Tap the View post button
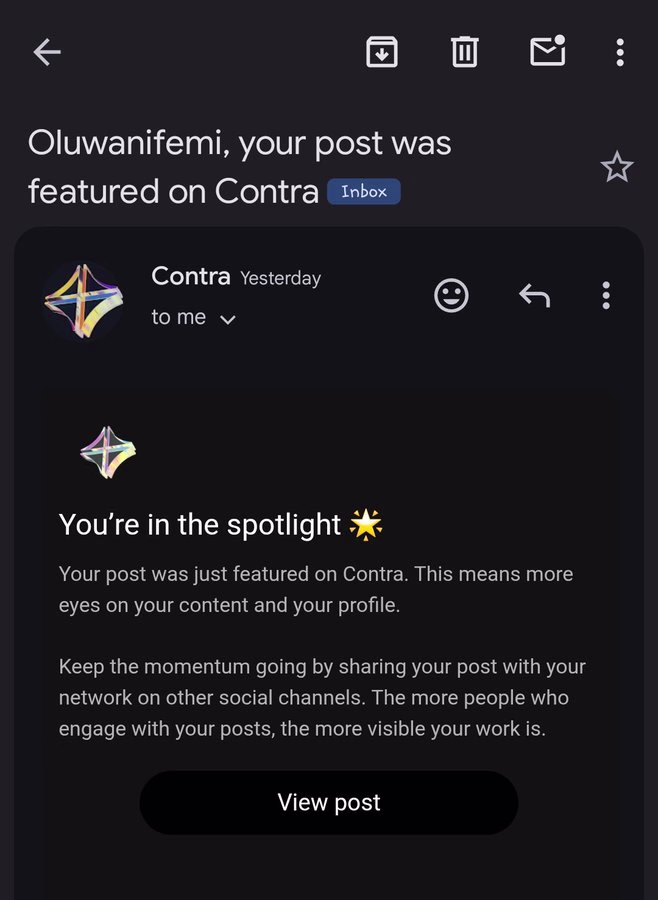 pyautogui.click(x=329, y=802)
